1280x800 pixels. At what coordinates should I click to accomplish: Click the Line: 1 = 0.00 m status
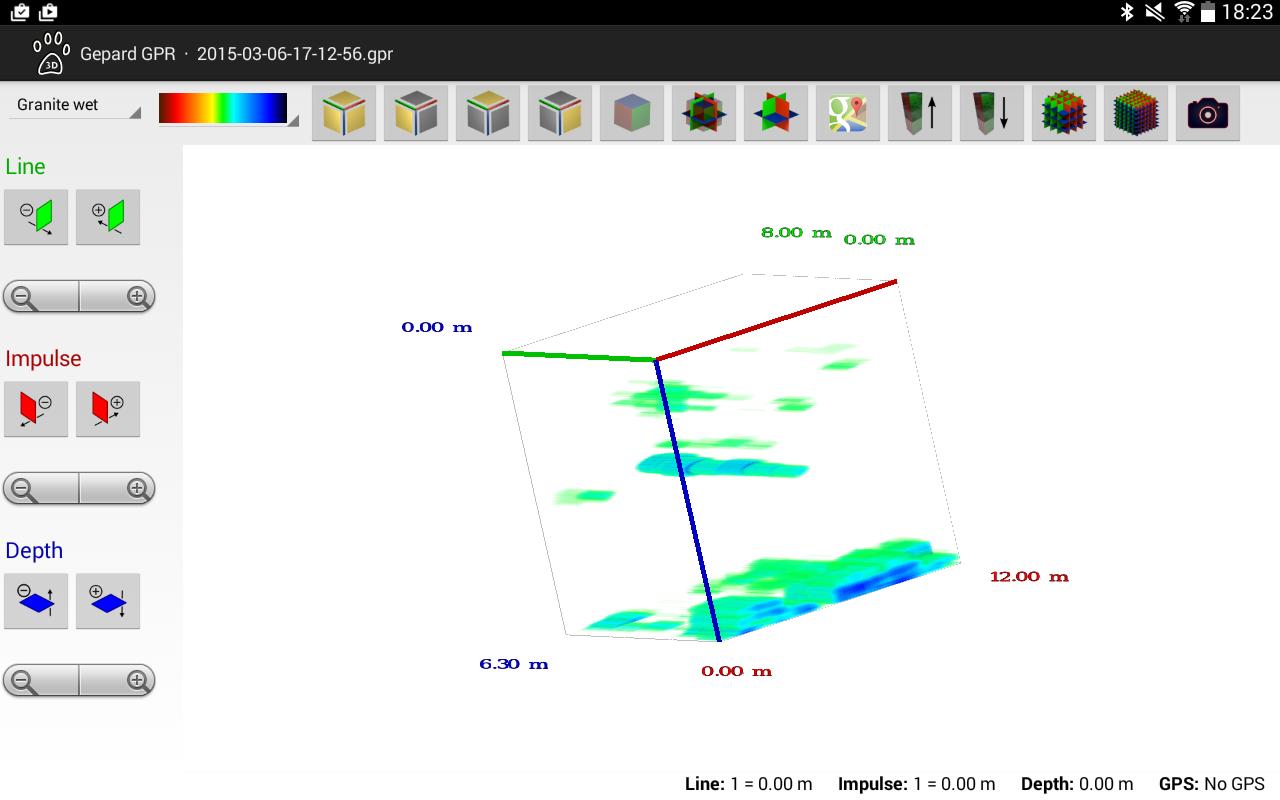[748, 784]
